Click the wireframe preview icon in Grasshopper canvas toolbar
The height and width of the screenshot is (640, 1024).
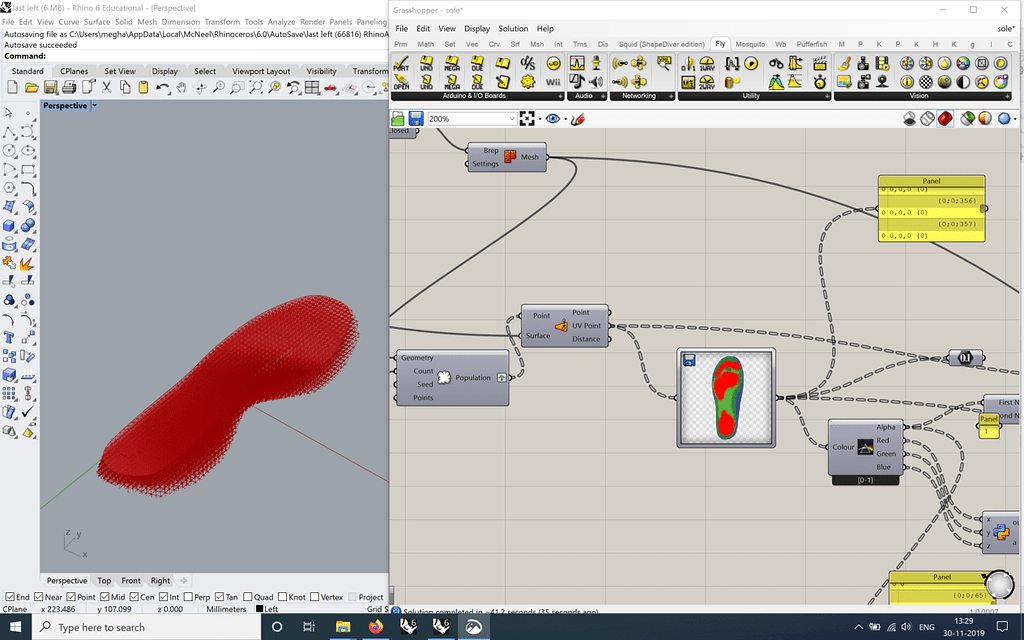[x=927, y=118]
